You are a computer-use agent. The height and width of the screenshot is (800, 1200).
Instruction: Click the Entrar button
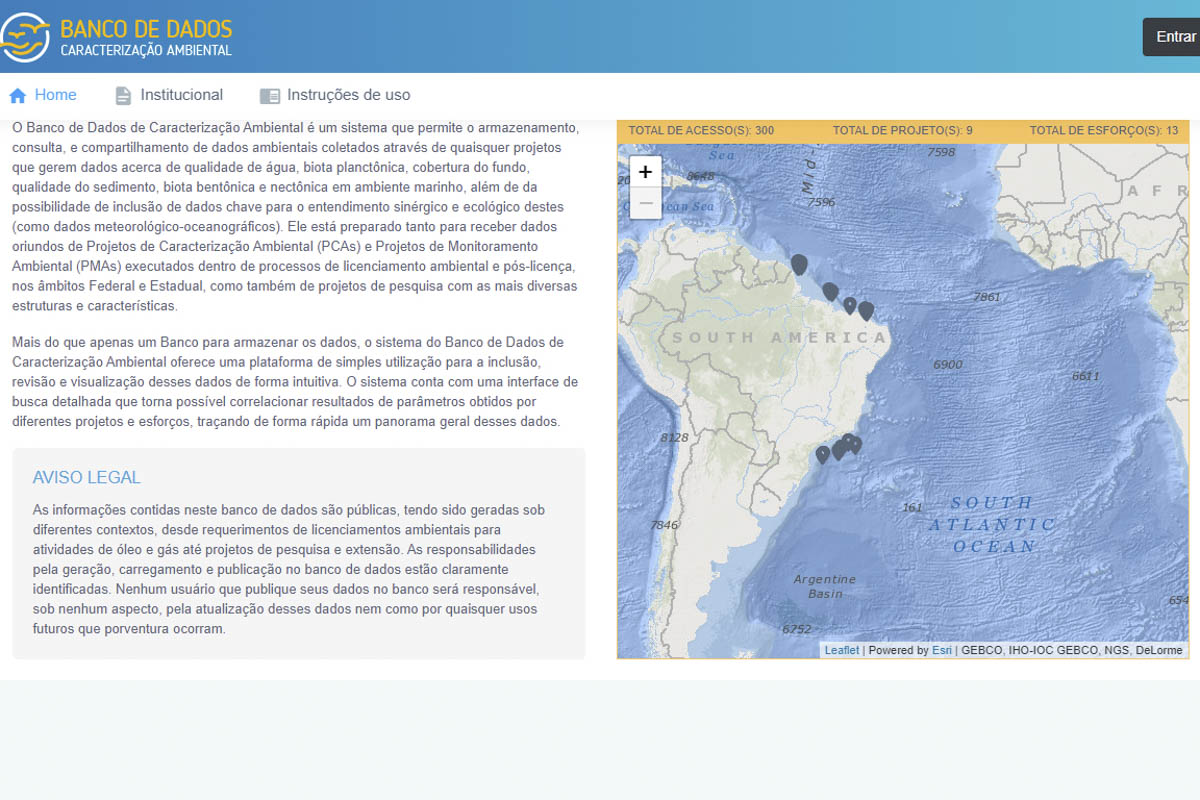point(1174,37)
